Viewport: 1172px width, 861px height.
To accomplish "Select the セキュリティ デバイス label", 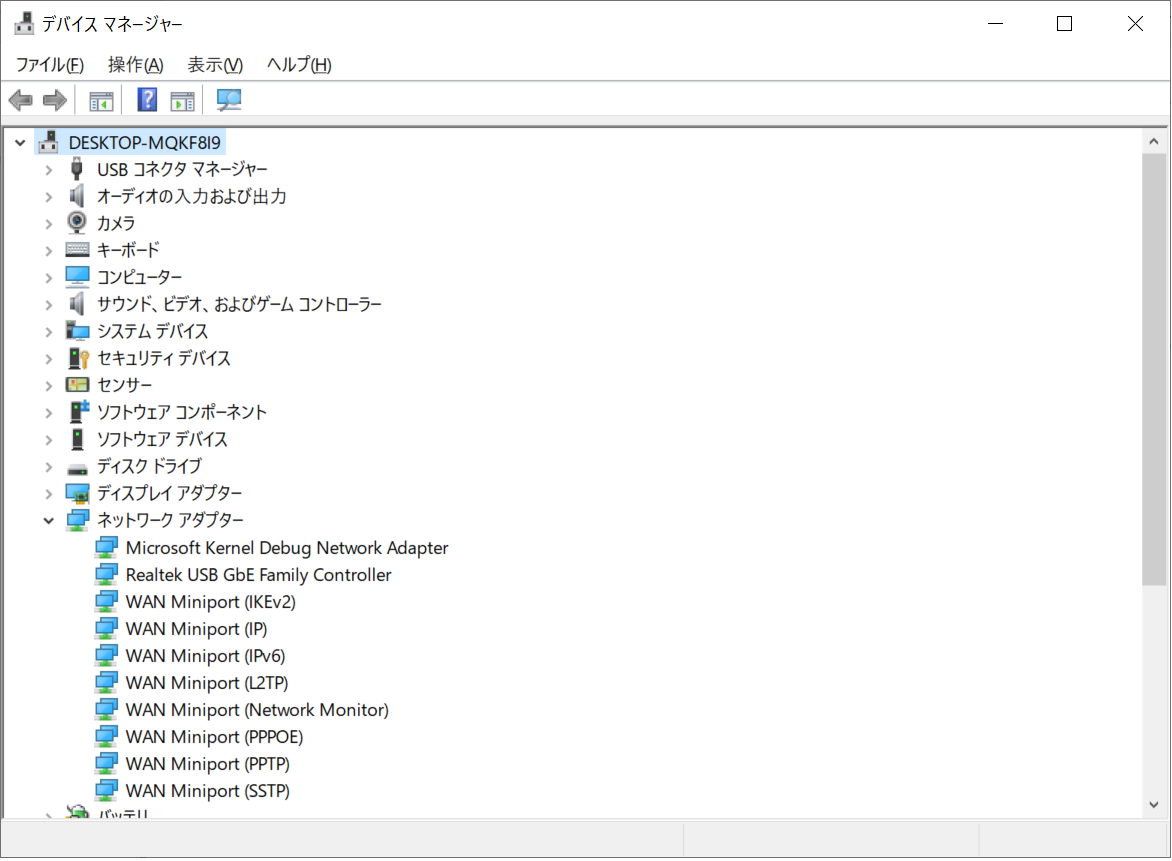I will [x=164, y=358].
